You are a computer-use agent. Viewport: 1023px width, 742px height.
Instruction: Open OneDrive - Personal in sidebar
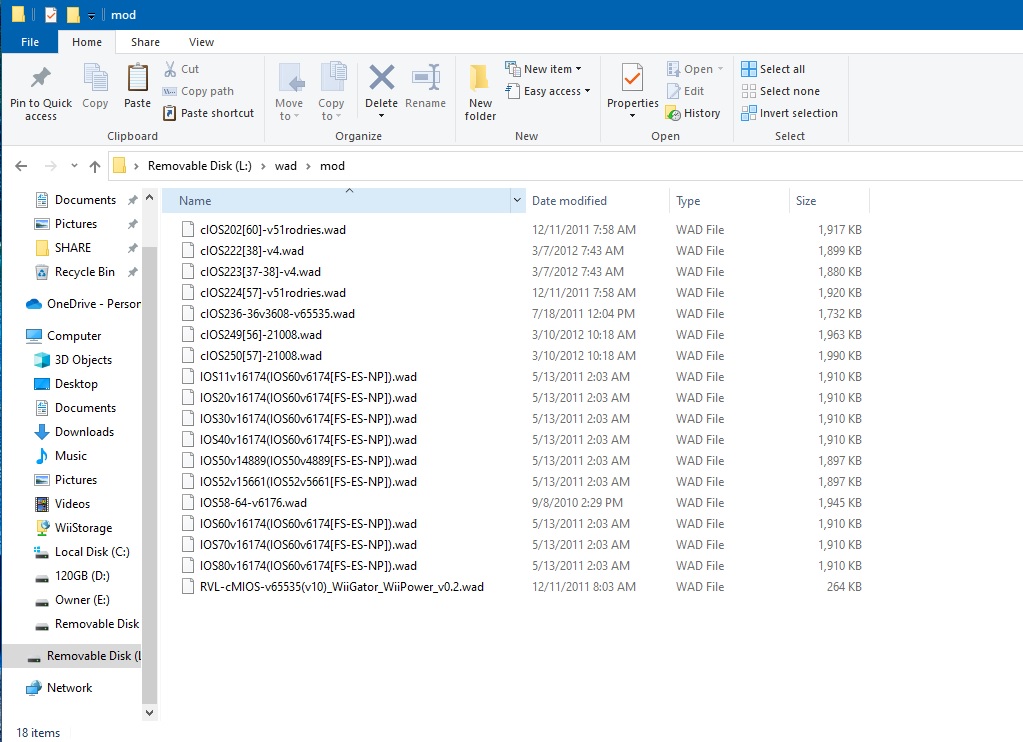(84, 304)
